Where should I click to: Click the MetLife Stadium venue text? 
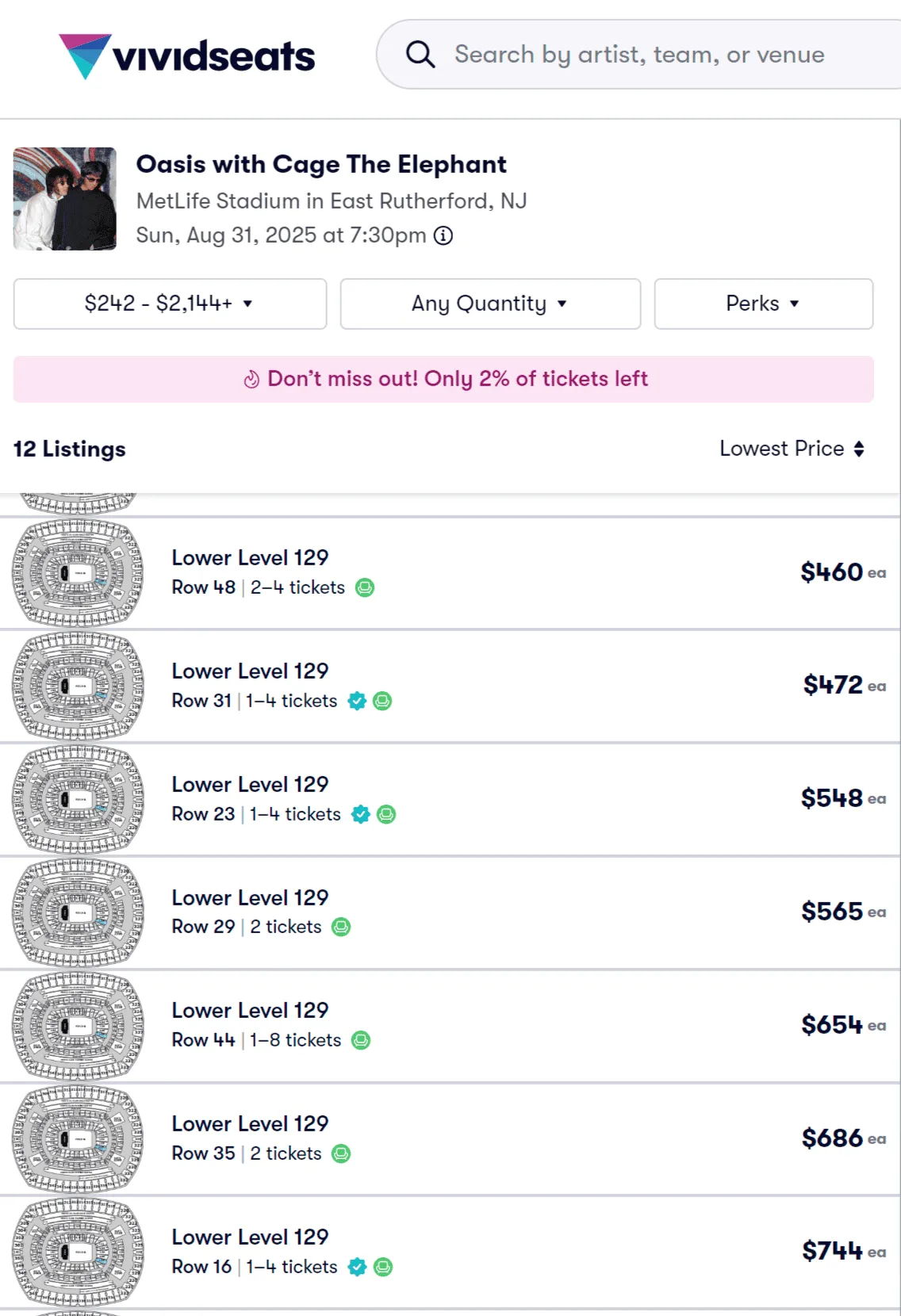[x=334, y=201]
